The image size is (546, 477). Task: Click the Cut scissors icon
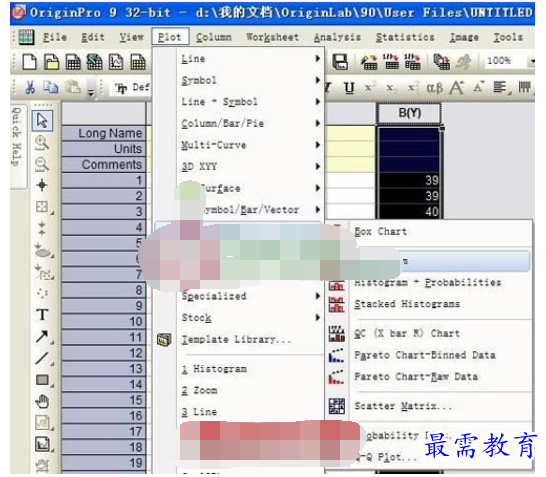pos(30,87)
